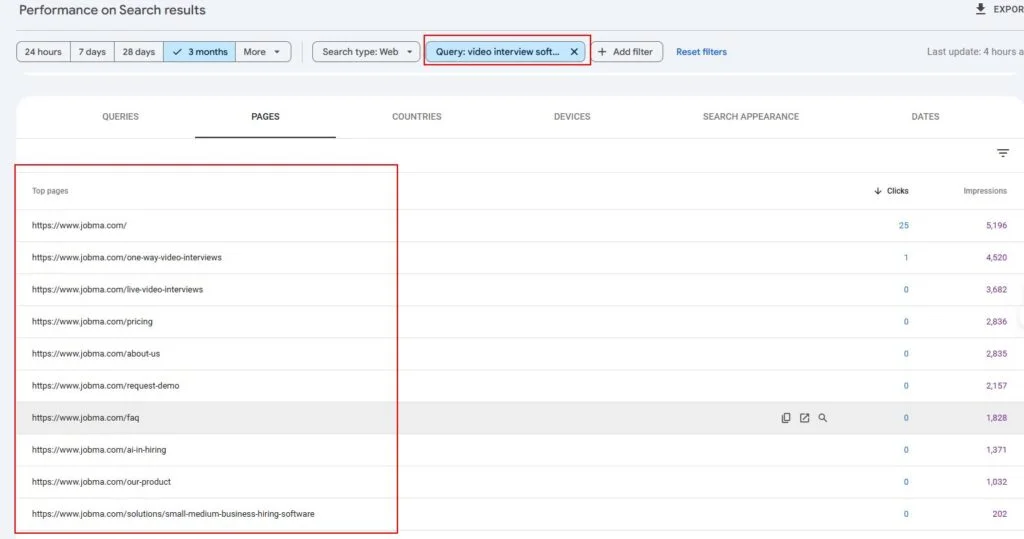Select the faq page URL row
This screenshot has height=539, width=1024.
coord(520,417)
